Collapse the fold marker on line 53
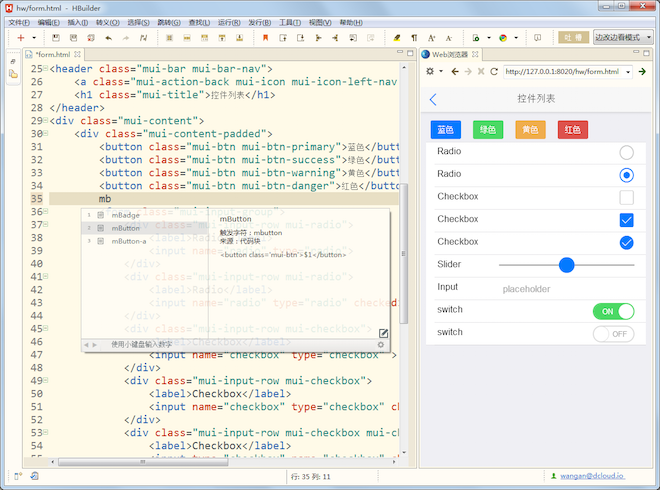The image size is (660, 490). coord(45,432)
